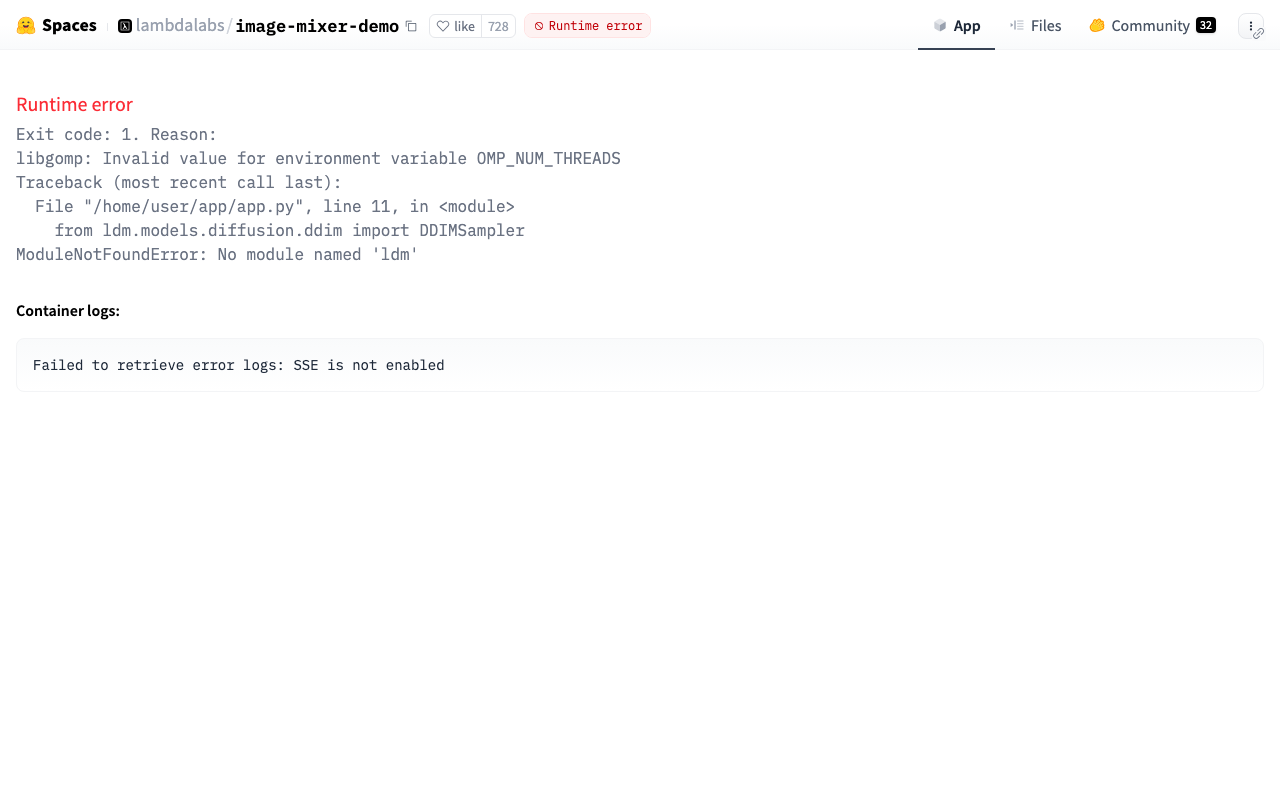The image size is (1280, 800).
Task: Click the lambdalabs avatar icon
Action: (x=125, y=26)
